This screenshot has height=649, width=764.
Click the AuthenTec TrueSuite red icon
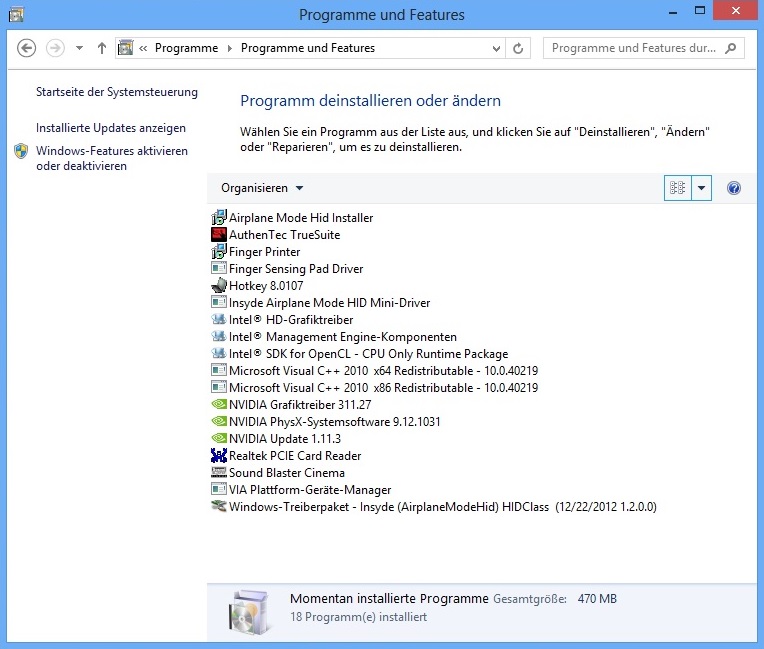219,234
